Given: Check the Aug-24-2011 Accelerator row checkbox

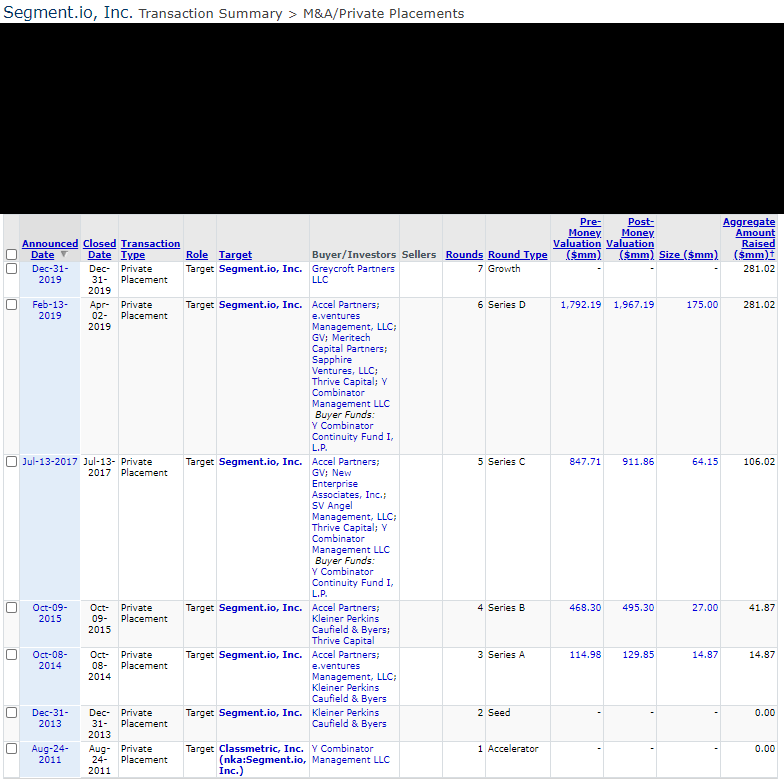Looking at the screenshot, I should pos(12,748).
